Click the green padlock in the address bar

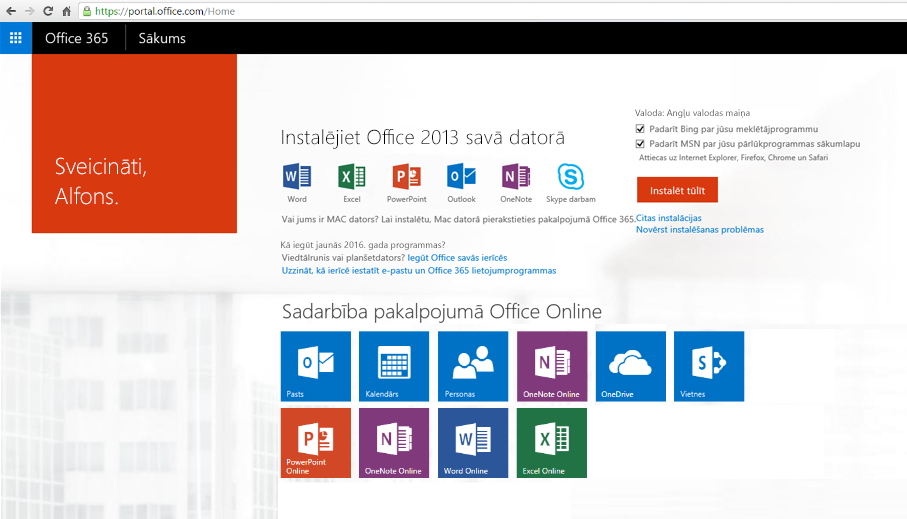87,11
